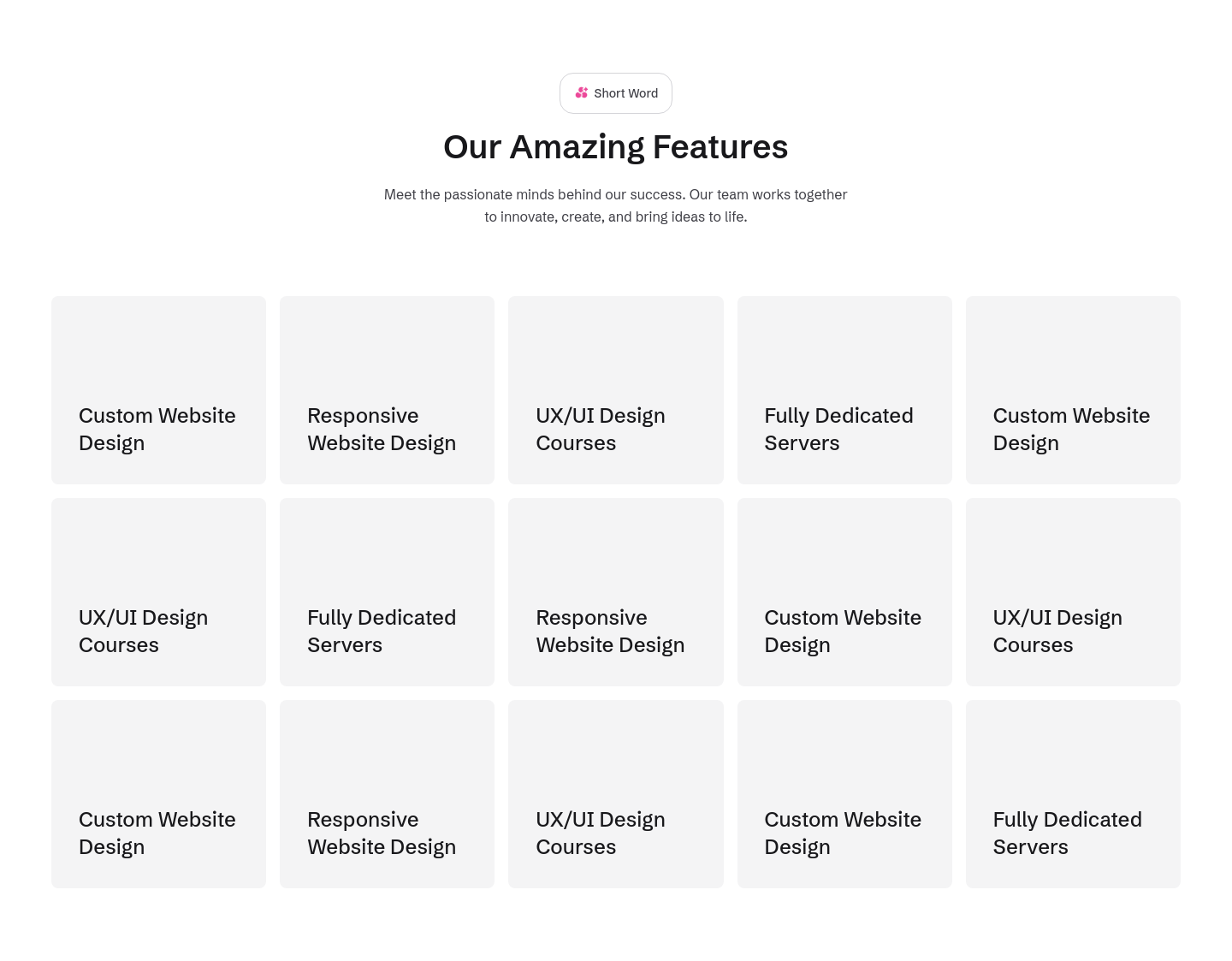Open Custom Website Design card beside bottom Servers card
Screen dimensions: 1232x961
[844, 794]
